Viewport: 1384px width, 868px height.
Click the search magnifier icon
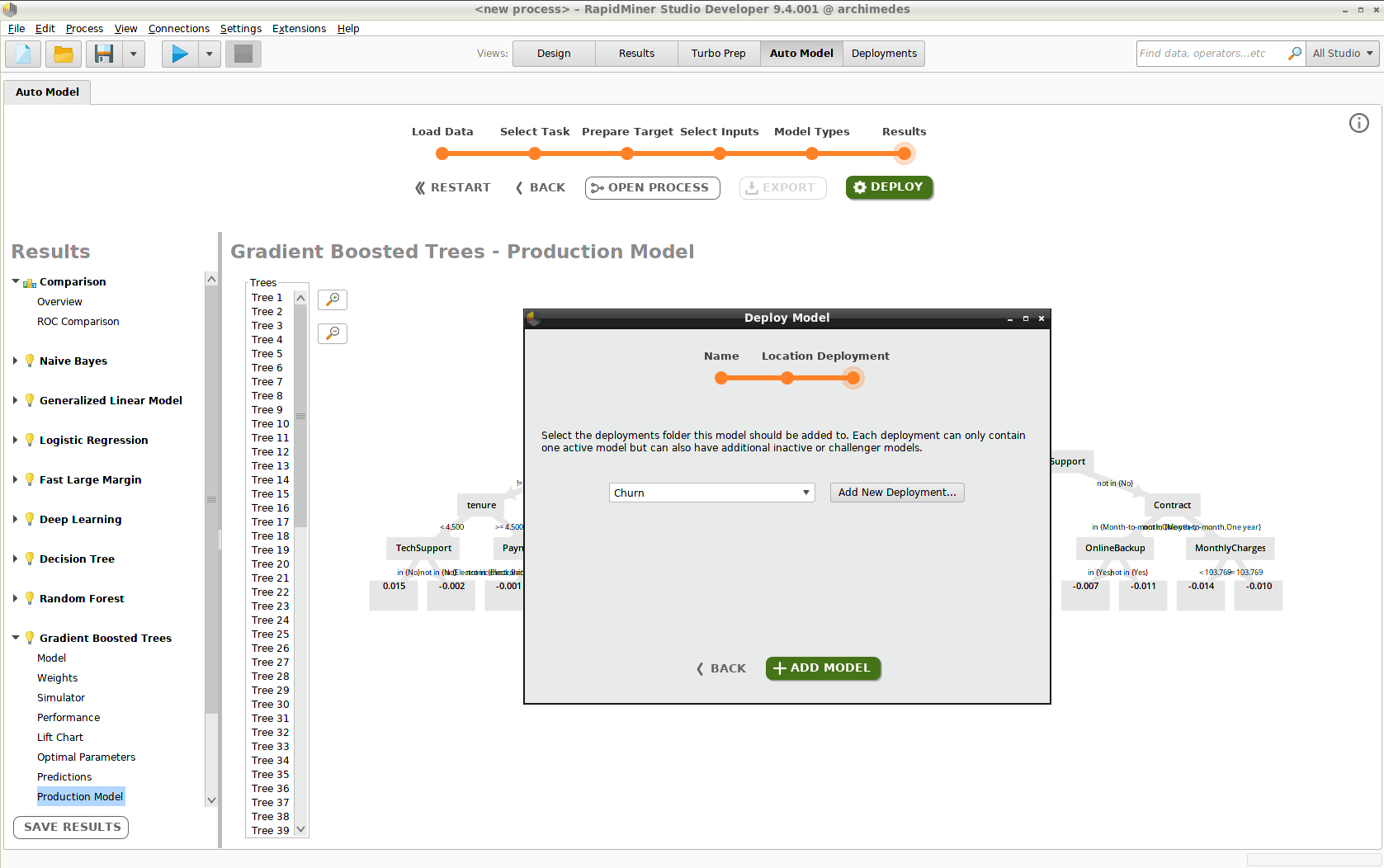1295,54
